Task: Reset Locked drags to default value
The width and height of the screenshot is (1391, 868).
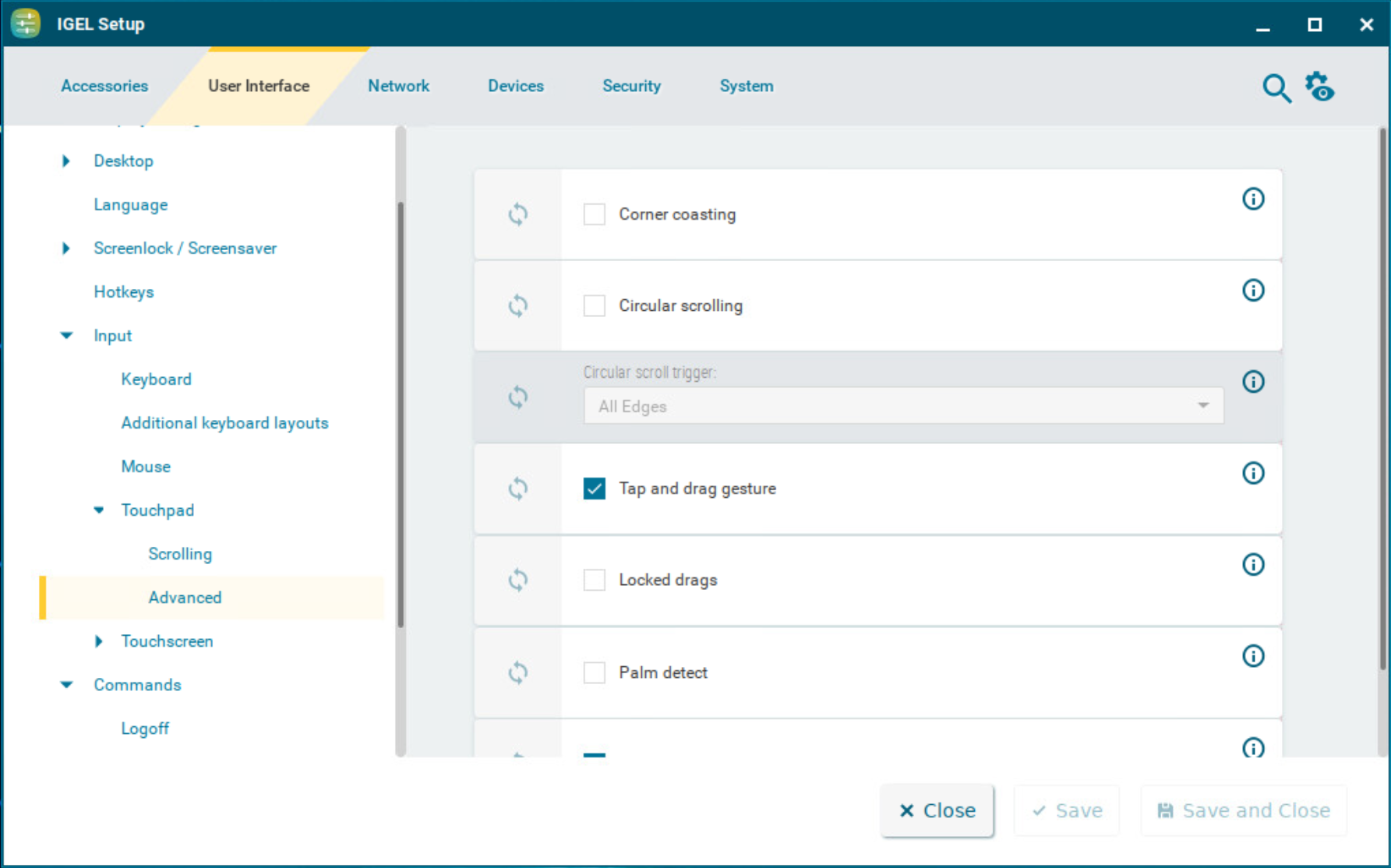Action: [x=518, y=580]
